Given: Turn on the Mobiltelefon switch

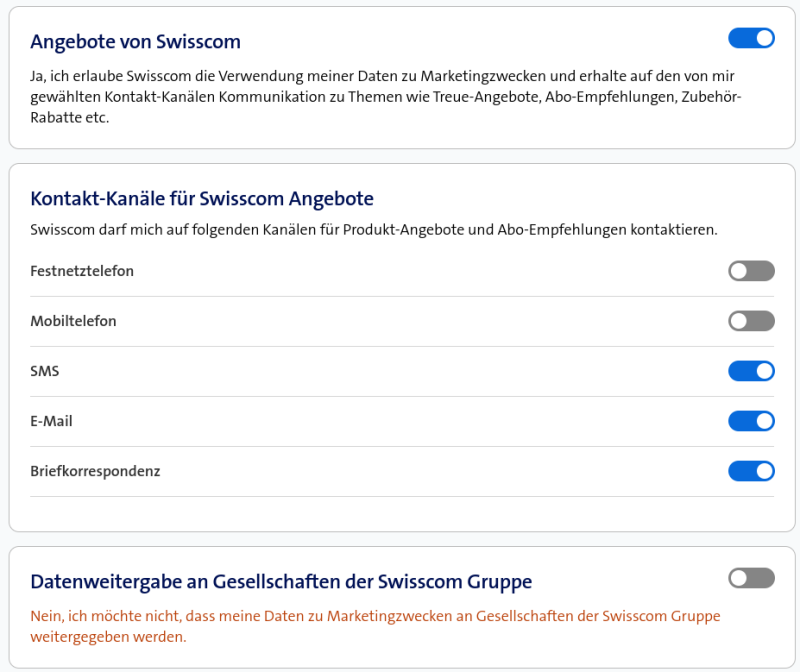Looking at the screenshot, I should pos(751,321).
